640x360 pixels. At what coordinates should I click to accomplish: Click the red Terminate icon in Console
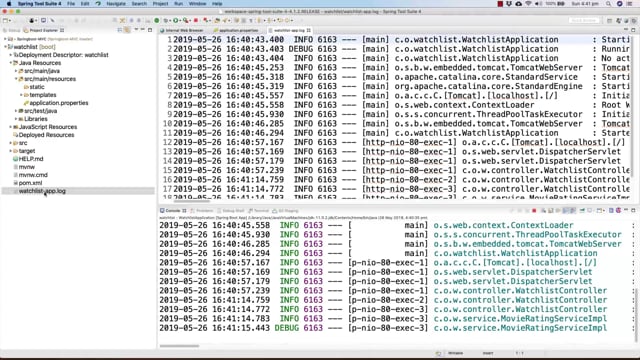click(x=534, y=211)
